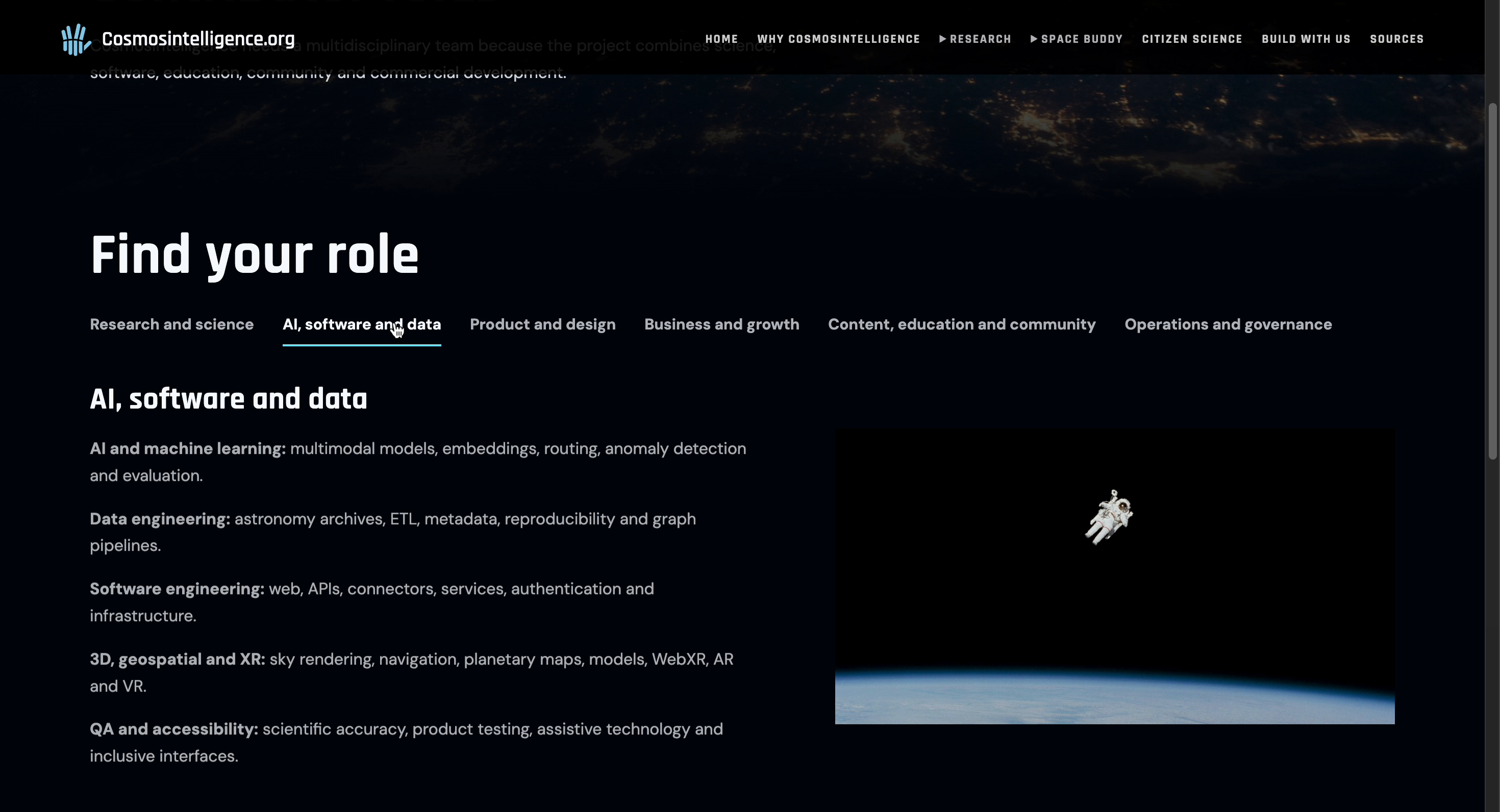Viewport: 1500px width, 812px height.
Task: Open the CITIZEN SCIENCE nav link
Action: [x=1192, y=39]
